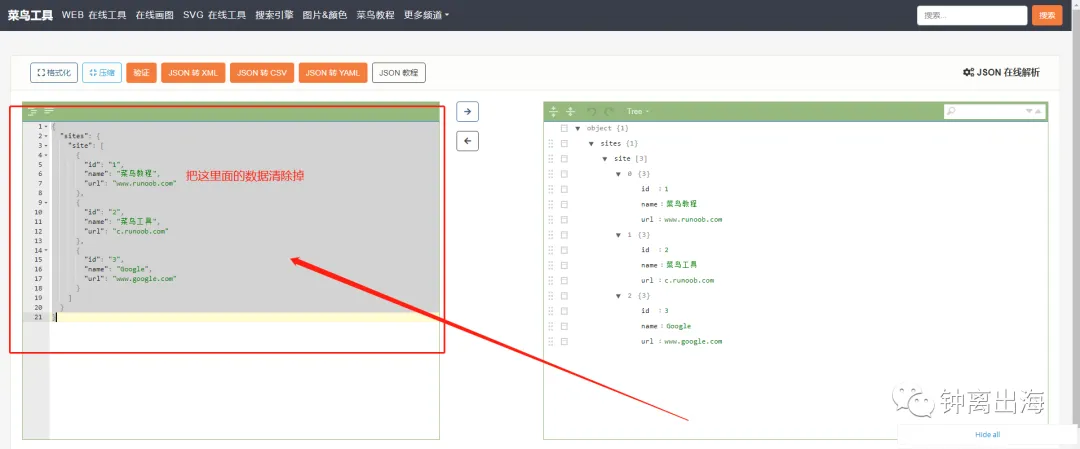Viewport: 1080px width, 449px height.
Task: Click the left arrow transfer button
Action: 468,140
